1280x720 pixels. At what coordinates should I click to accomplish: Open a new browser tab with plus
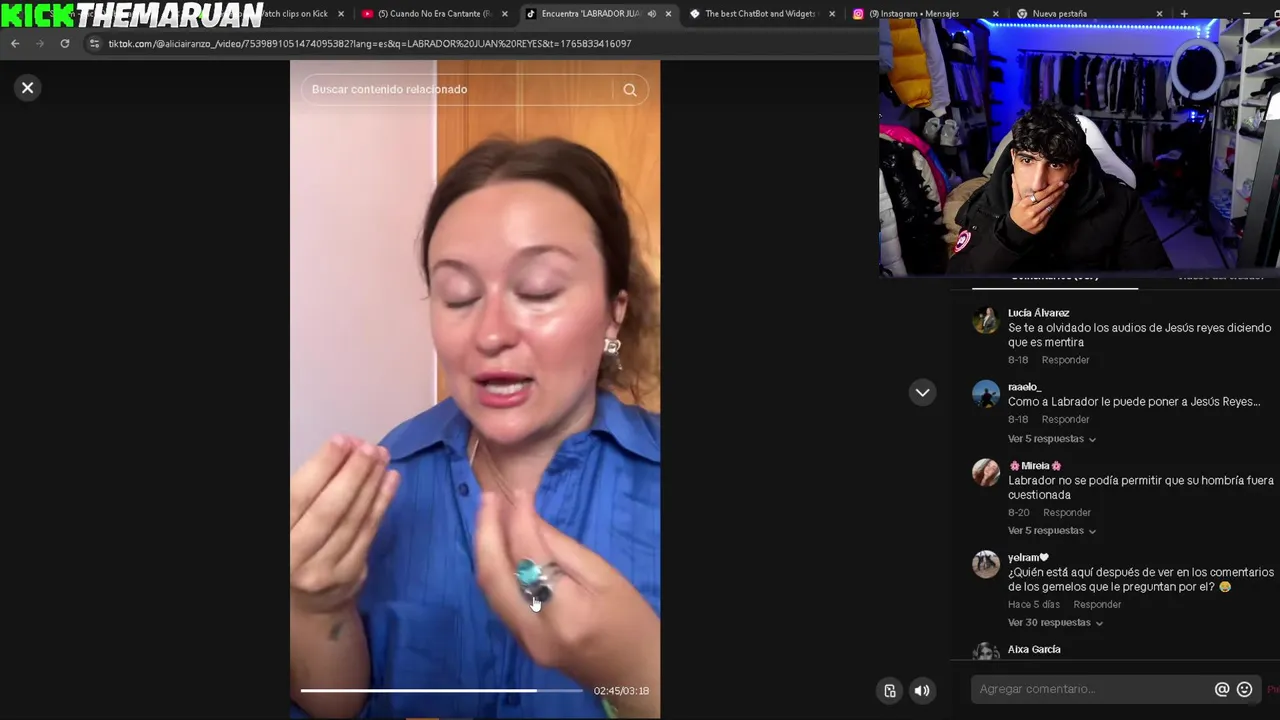click(1184, 14)
